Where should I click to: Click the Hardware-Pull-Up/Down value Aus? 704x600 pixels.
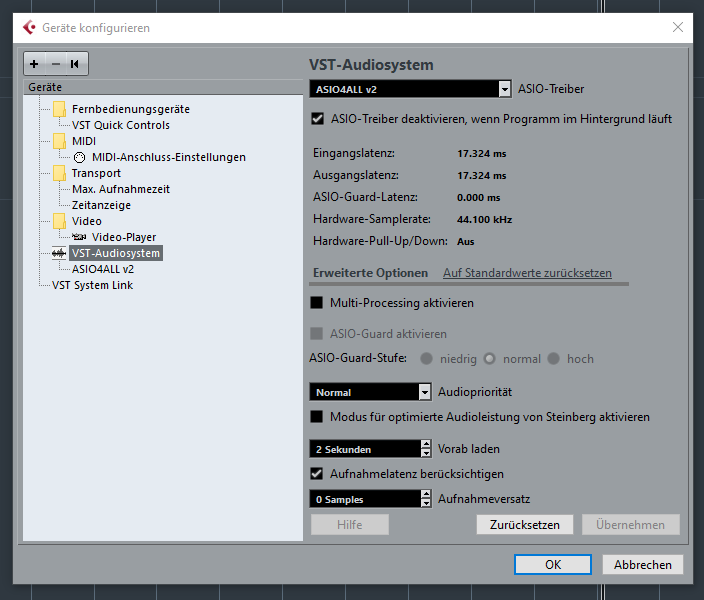[466, 242]
